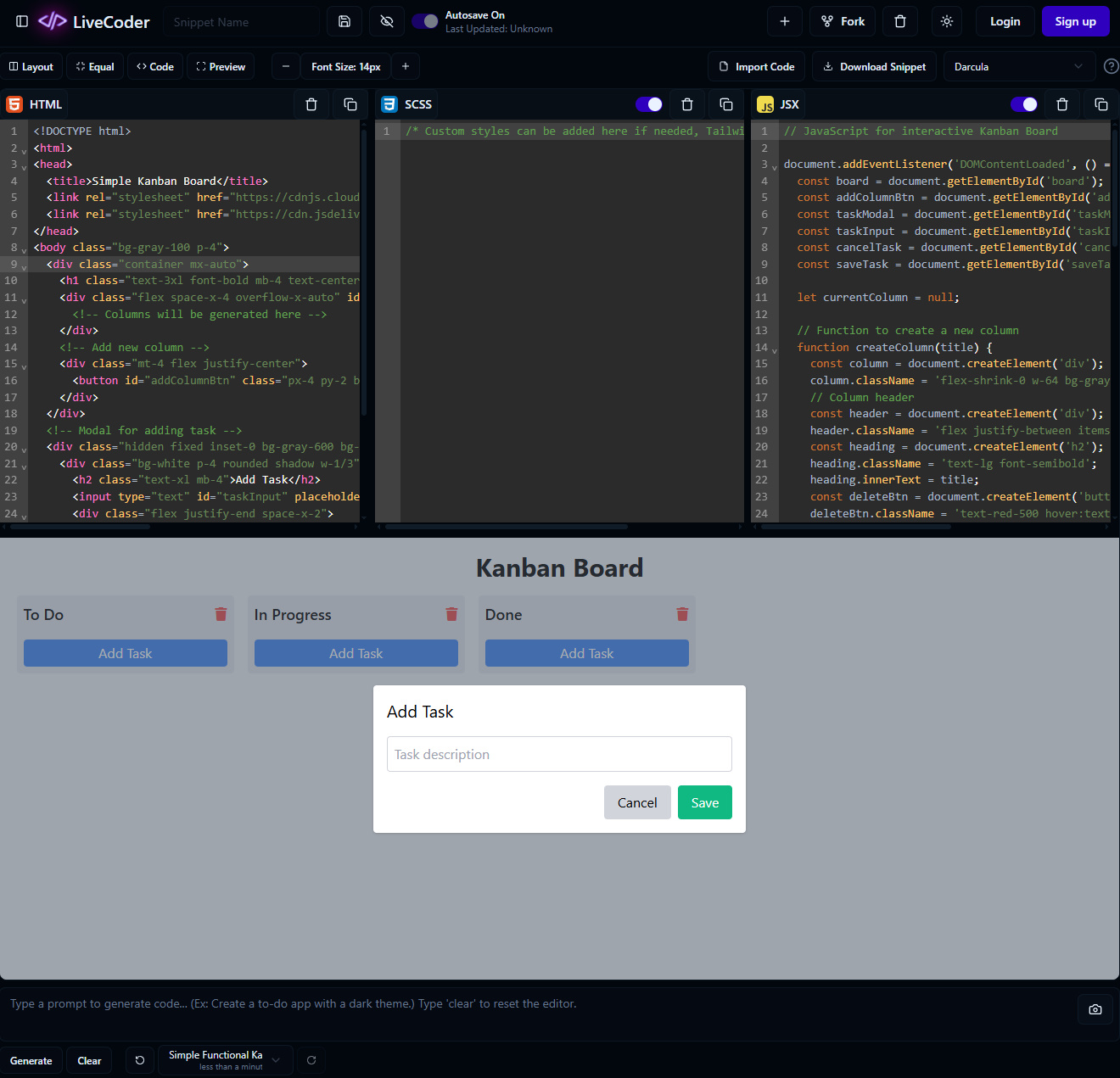The image size is (1120, 1078).
Task: Select the Equal layout option
Action: (95, 66)
